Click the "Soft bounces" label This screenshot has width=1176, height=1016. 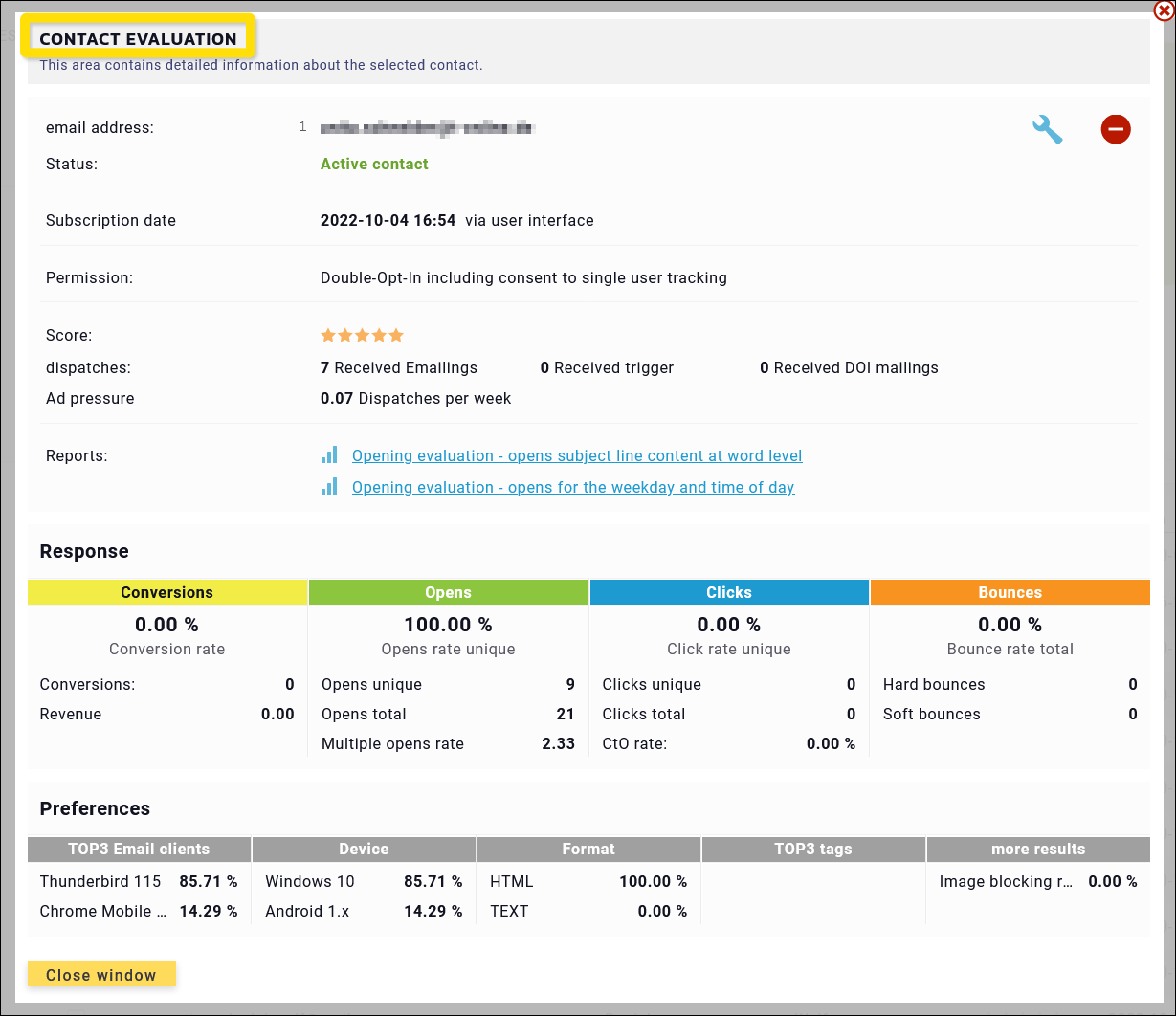point(932,715)
